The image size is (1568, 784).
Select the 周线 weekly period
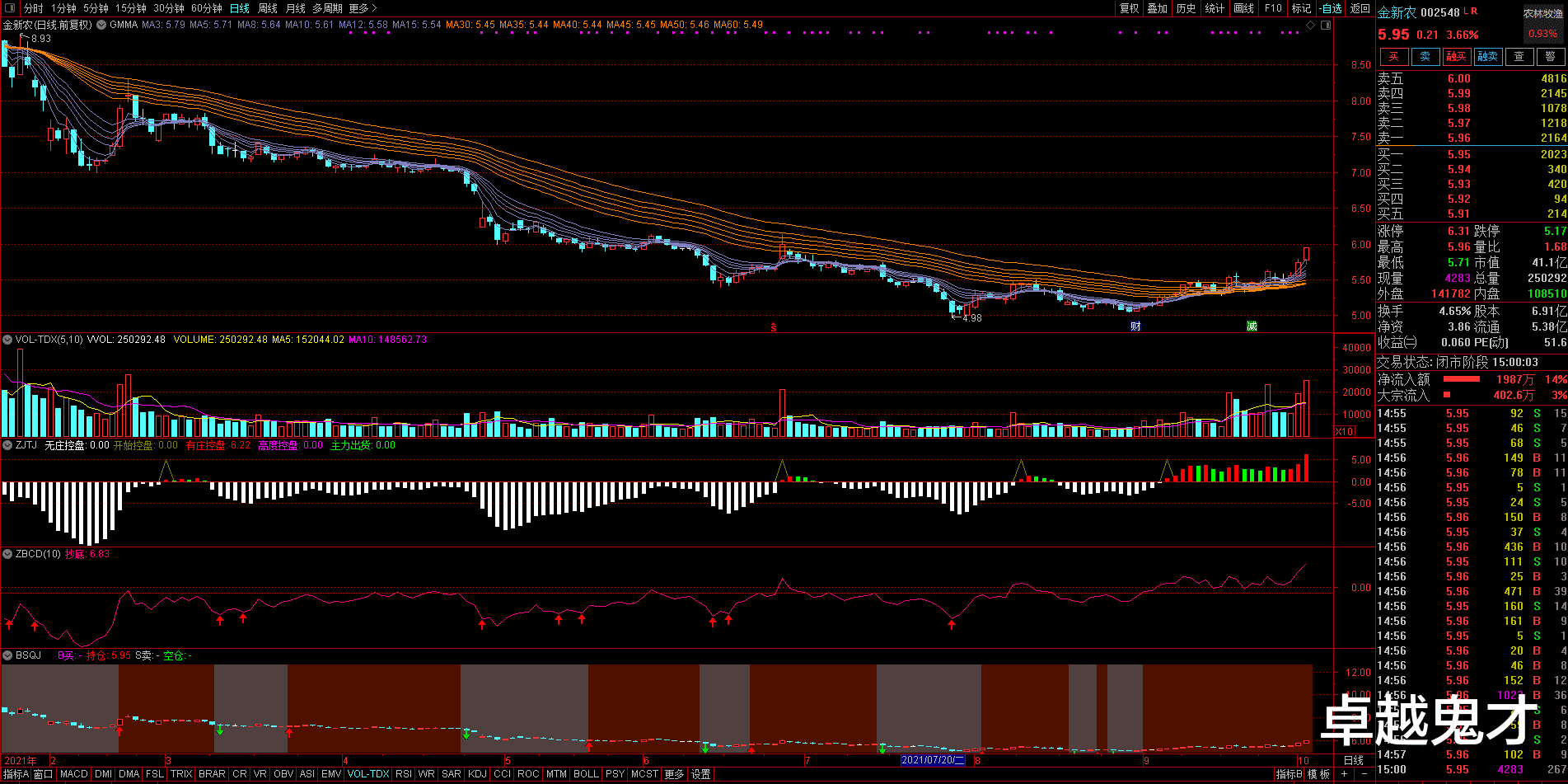tap(268, 8)
